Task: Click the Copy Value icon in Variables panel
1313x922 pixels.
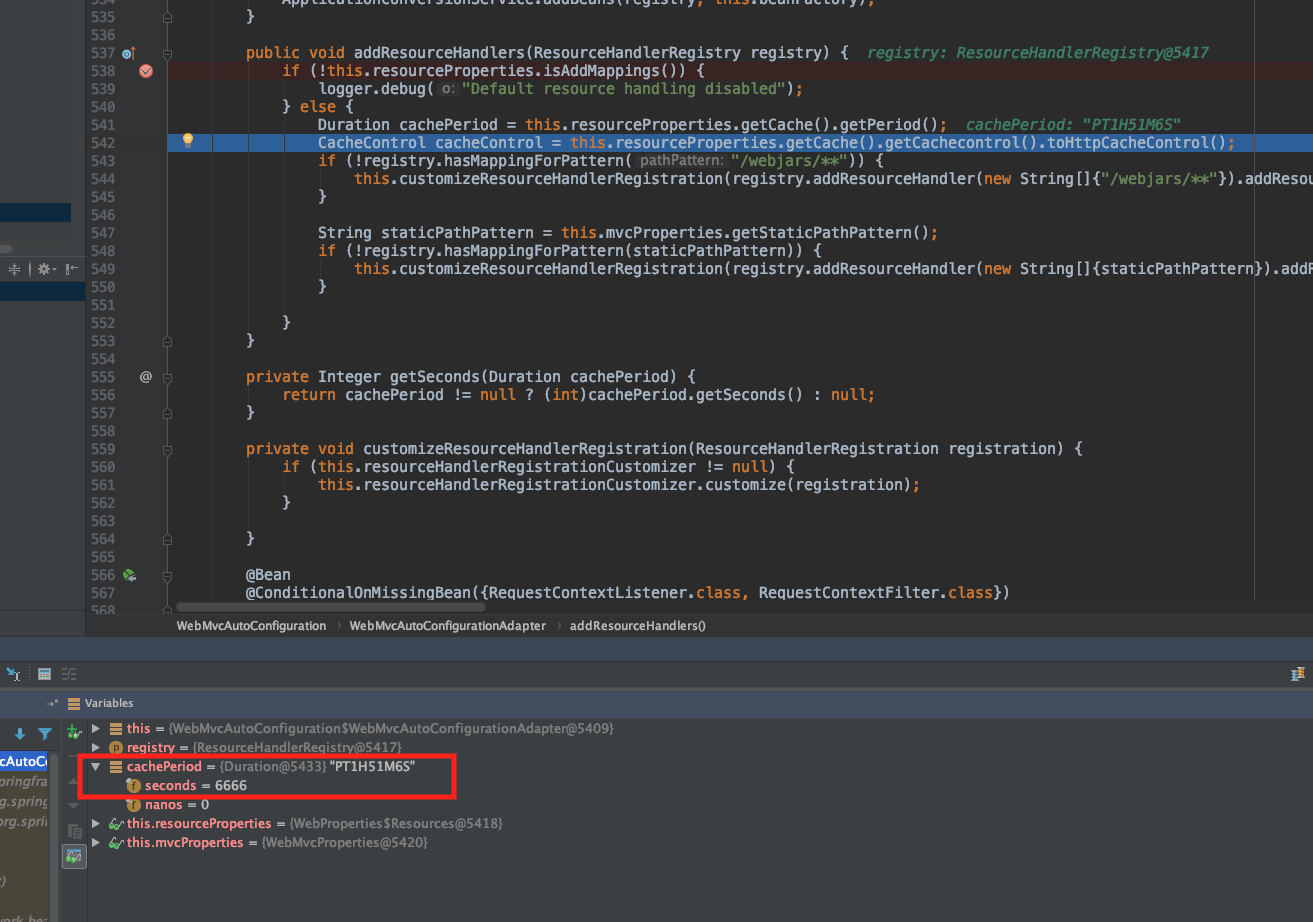Action: click(73, 830)
